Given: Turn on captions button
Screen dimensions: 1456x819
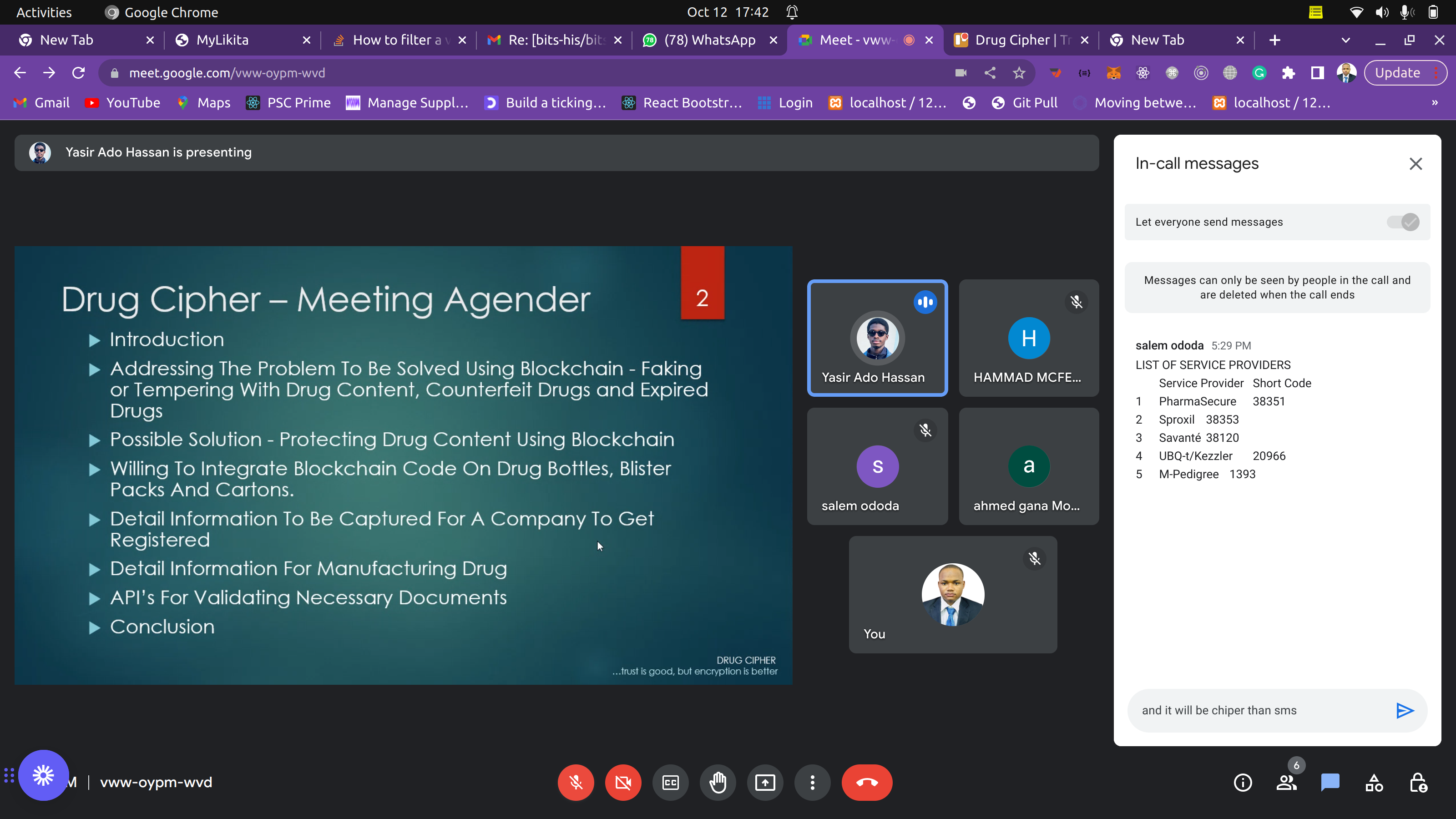Looking at the screenshot, I should tap(670, 783).
